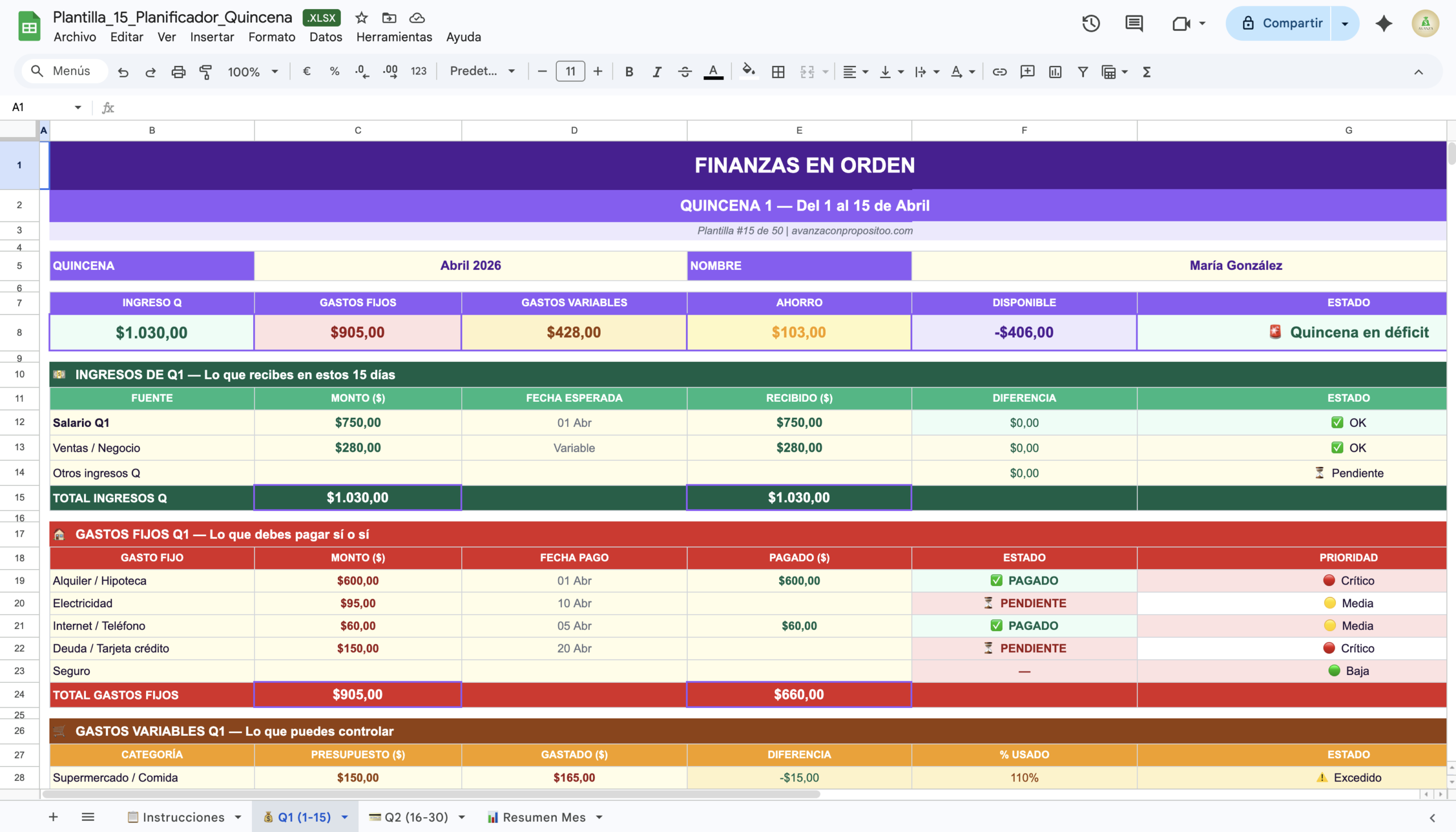
Task: Click the font size input field
Action: (570, 72)
